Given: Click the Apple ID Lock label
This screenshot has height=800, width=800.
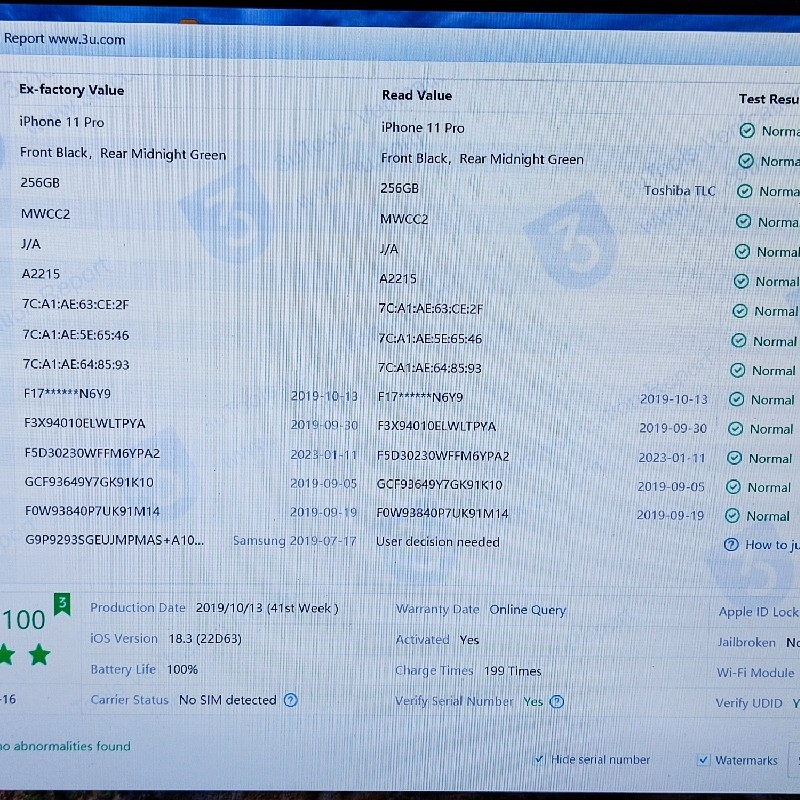Looking at the screenshot, I should point(758,612).
